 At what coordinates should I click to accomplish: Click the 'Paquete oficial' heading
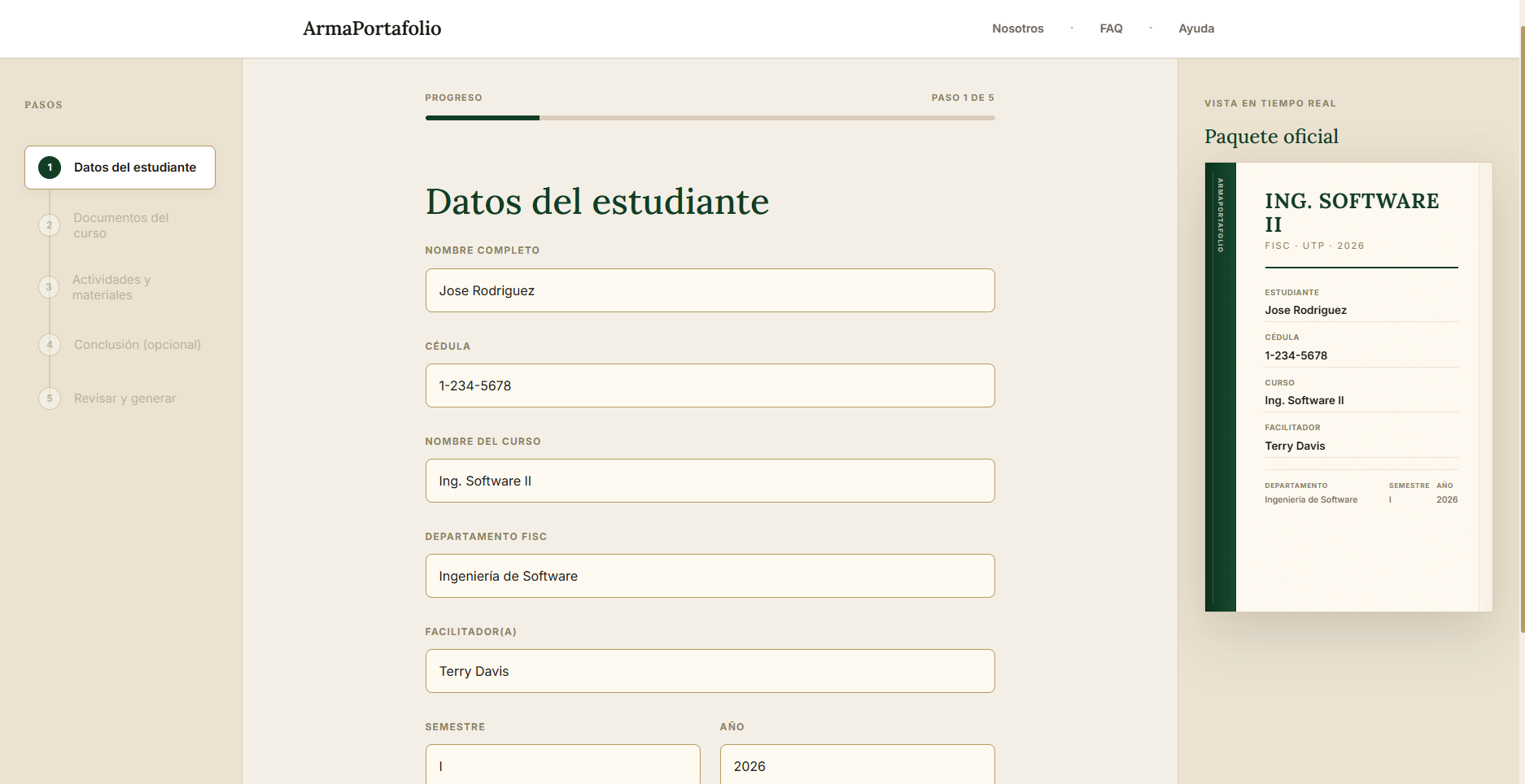pos(1271,137)
